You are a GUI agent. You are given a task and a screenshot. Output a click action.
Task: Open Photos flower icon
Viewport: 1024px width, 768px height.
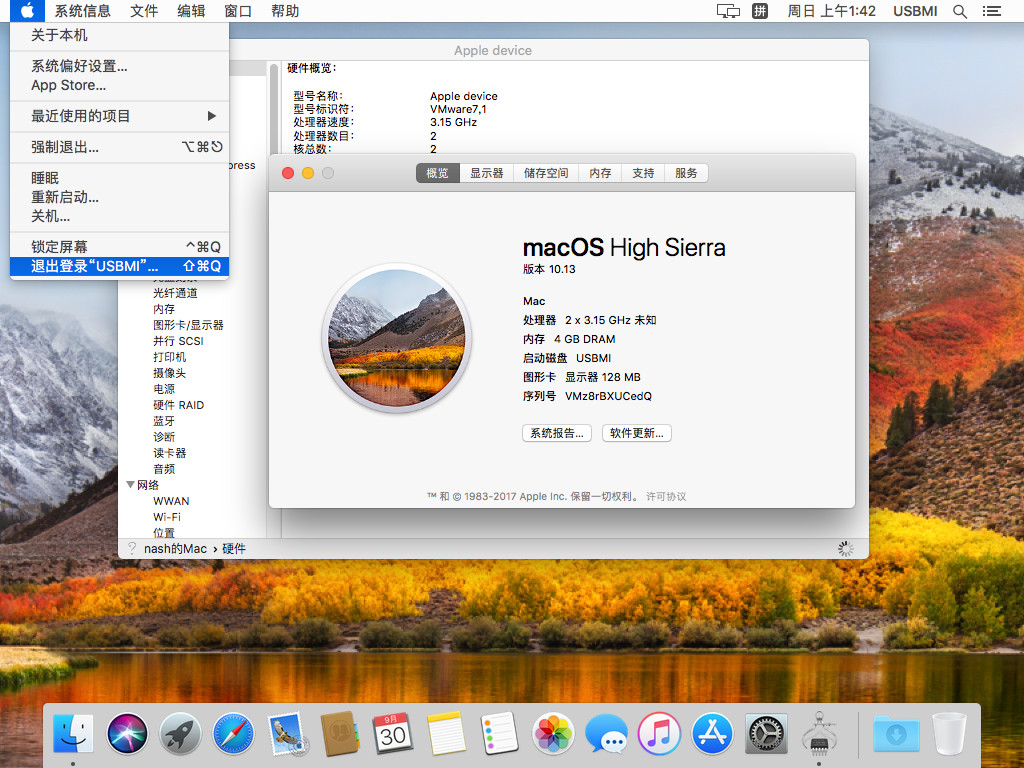click(553, 733)
